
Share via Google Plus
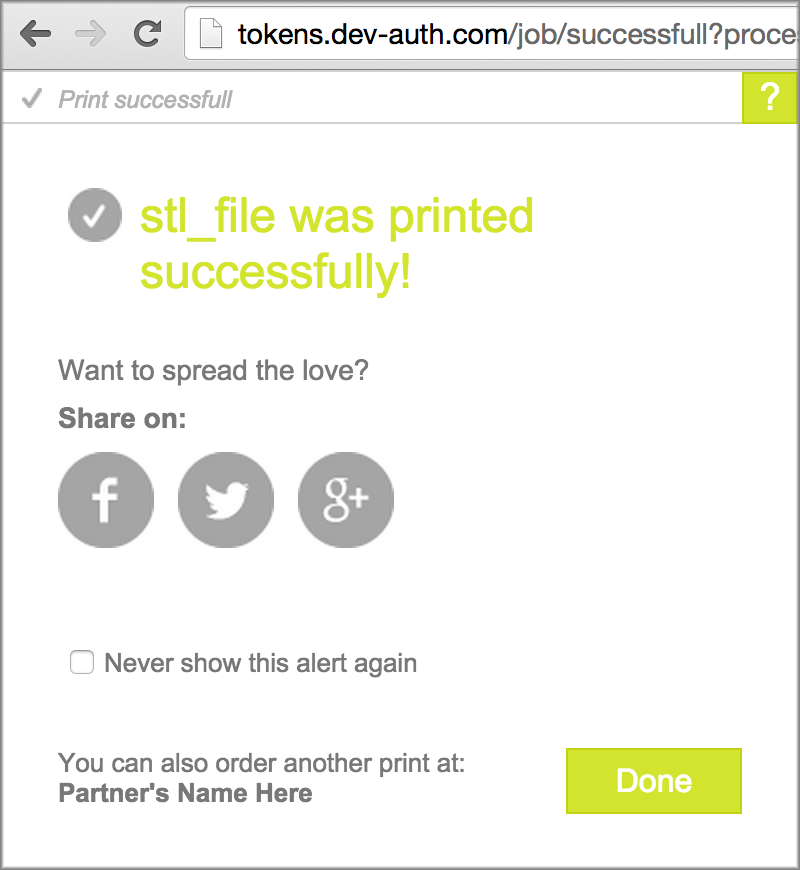(x=346, y=500)
